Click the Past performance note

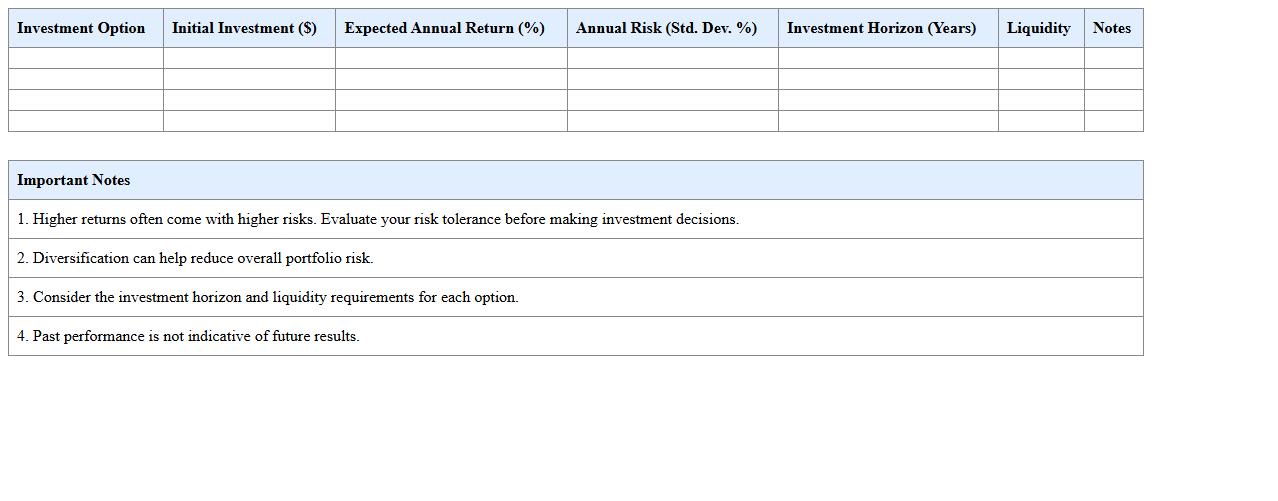tap(188, 336)
